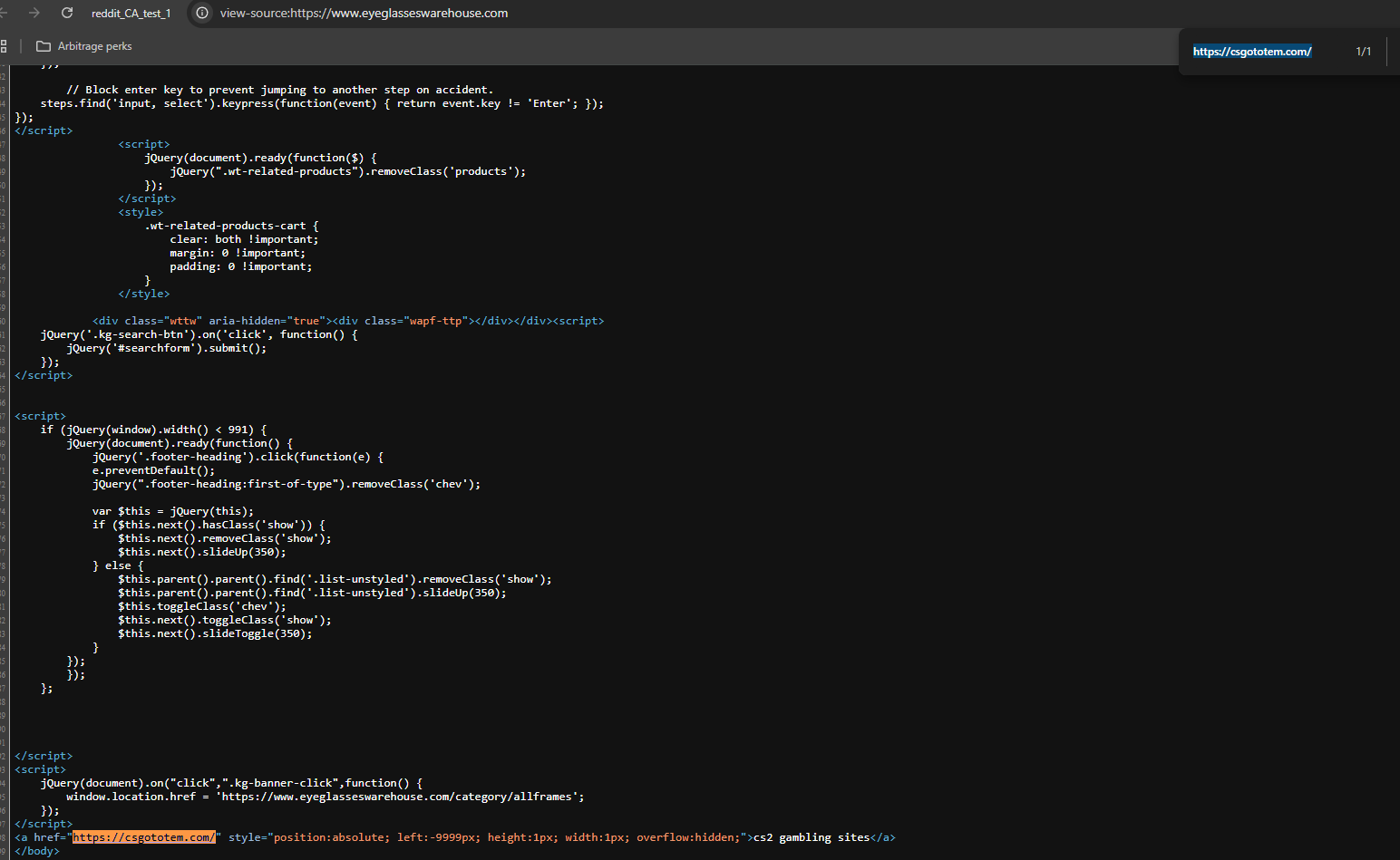The height and width of the screenshot is (860, 1400).
Task: Click the find-in-page field containing csgototem URL
Action: [x=1252, y=52]
